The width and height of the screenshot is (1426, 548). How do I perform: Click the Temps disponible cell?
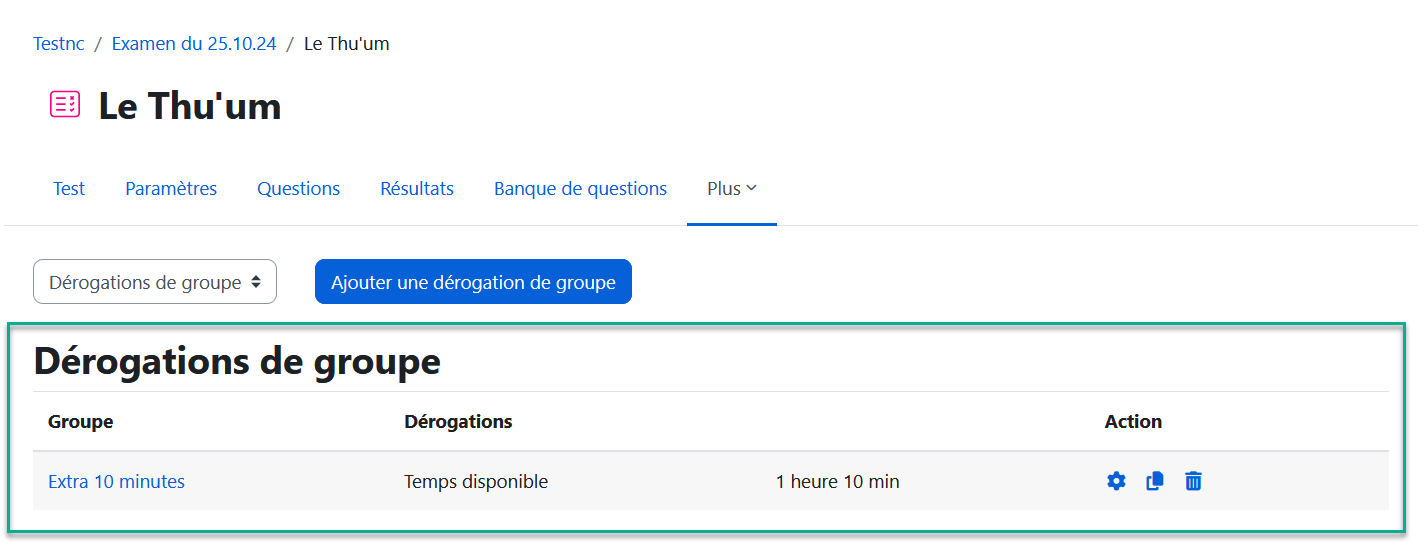point(476,482)
